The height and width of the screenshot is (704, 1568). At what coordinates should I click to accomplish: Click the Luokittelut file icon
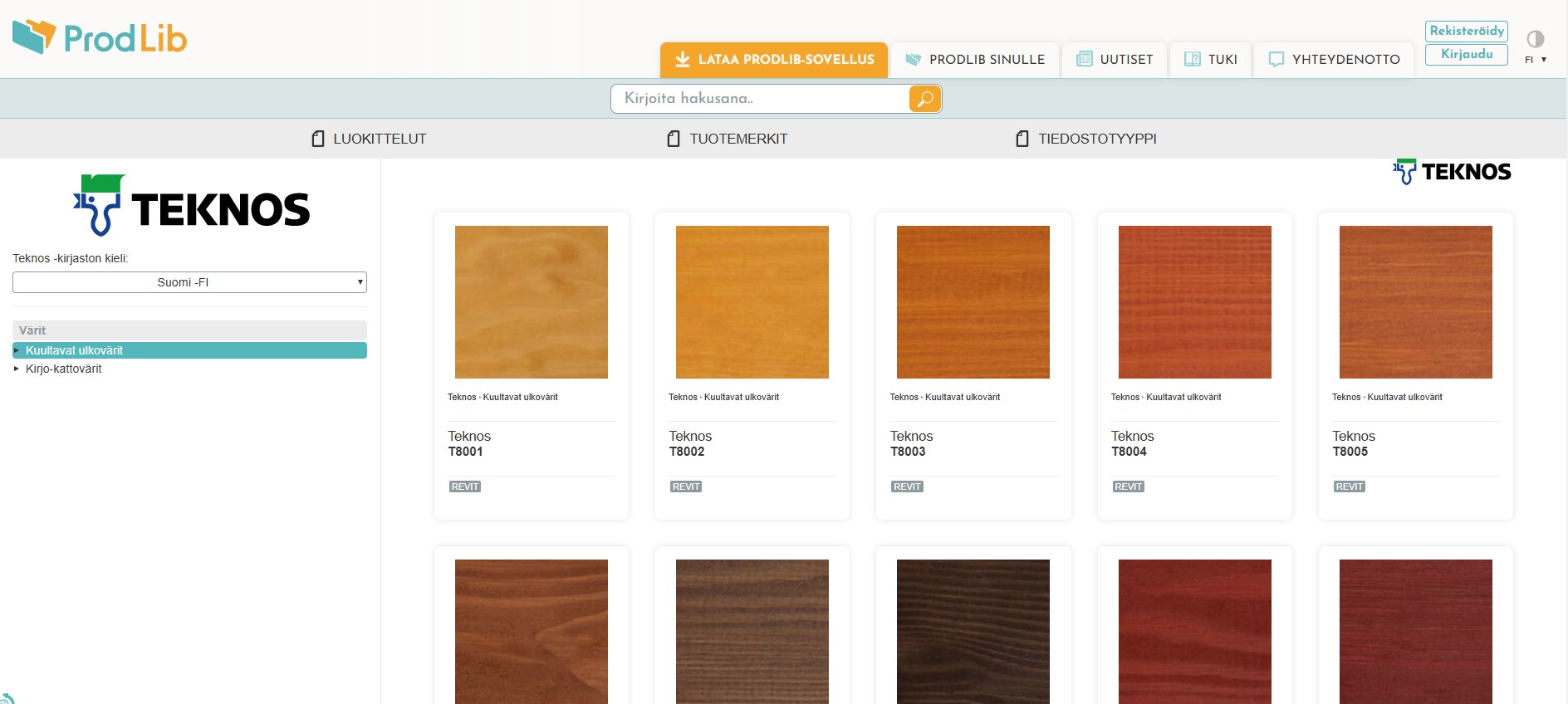[x=318, y=139]
